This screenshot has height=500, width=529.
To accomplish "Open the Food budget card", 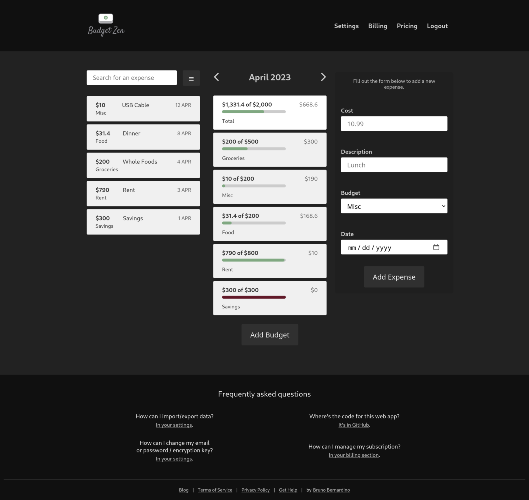I will tap(270, 224).
